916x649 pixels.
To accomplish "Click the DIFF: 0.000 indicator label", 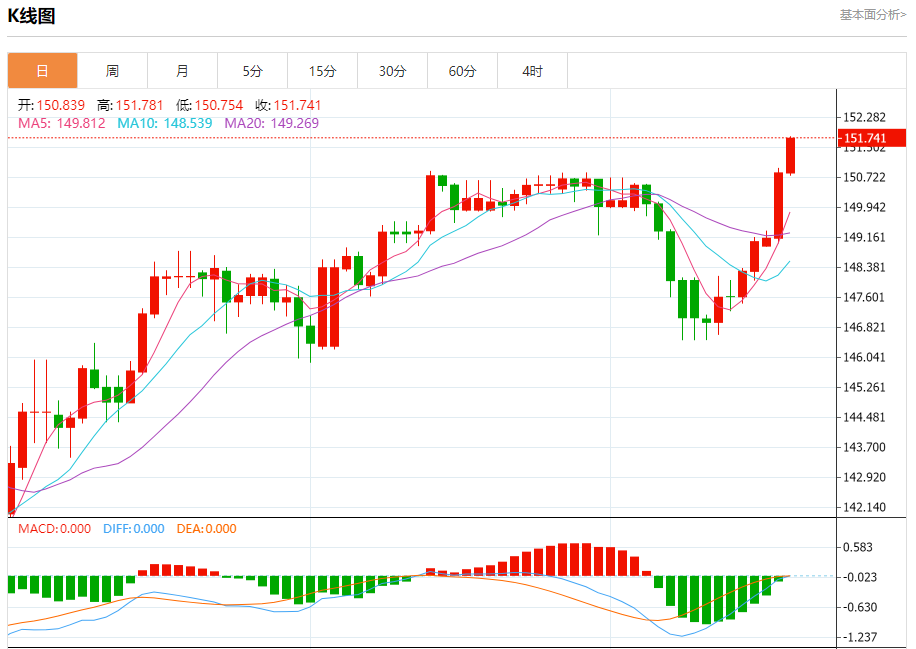I will click(132, 529).
